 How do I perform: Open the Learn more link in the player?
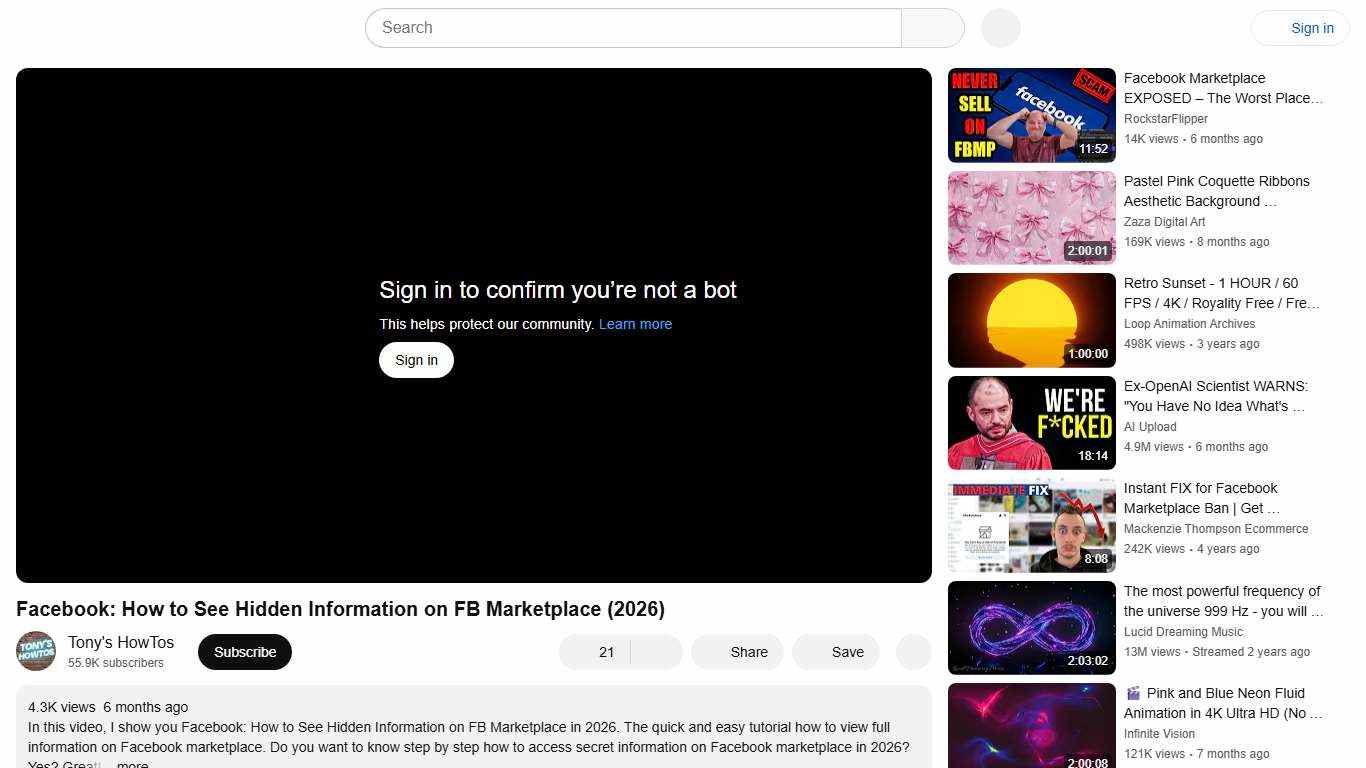point(635,323)
